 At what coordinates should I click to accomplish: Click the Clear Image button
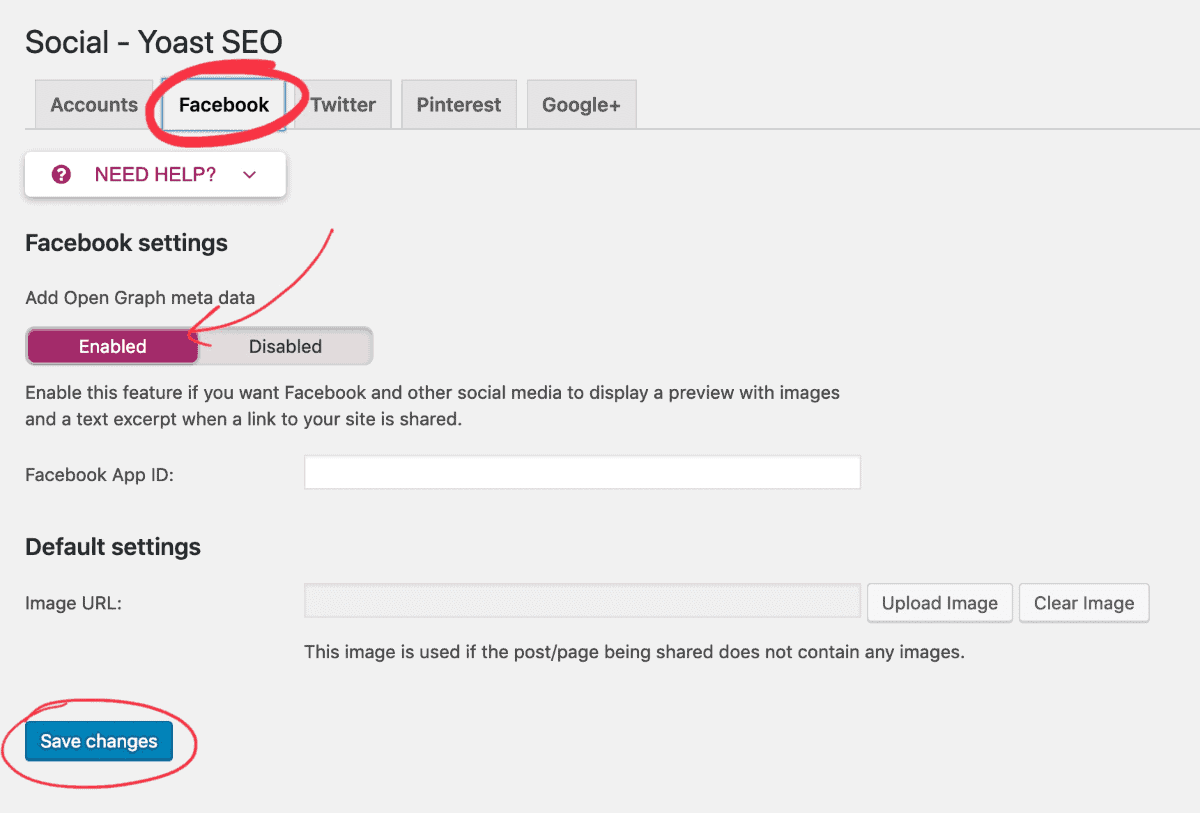click(x=1084, y=603)
